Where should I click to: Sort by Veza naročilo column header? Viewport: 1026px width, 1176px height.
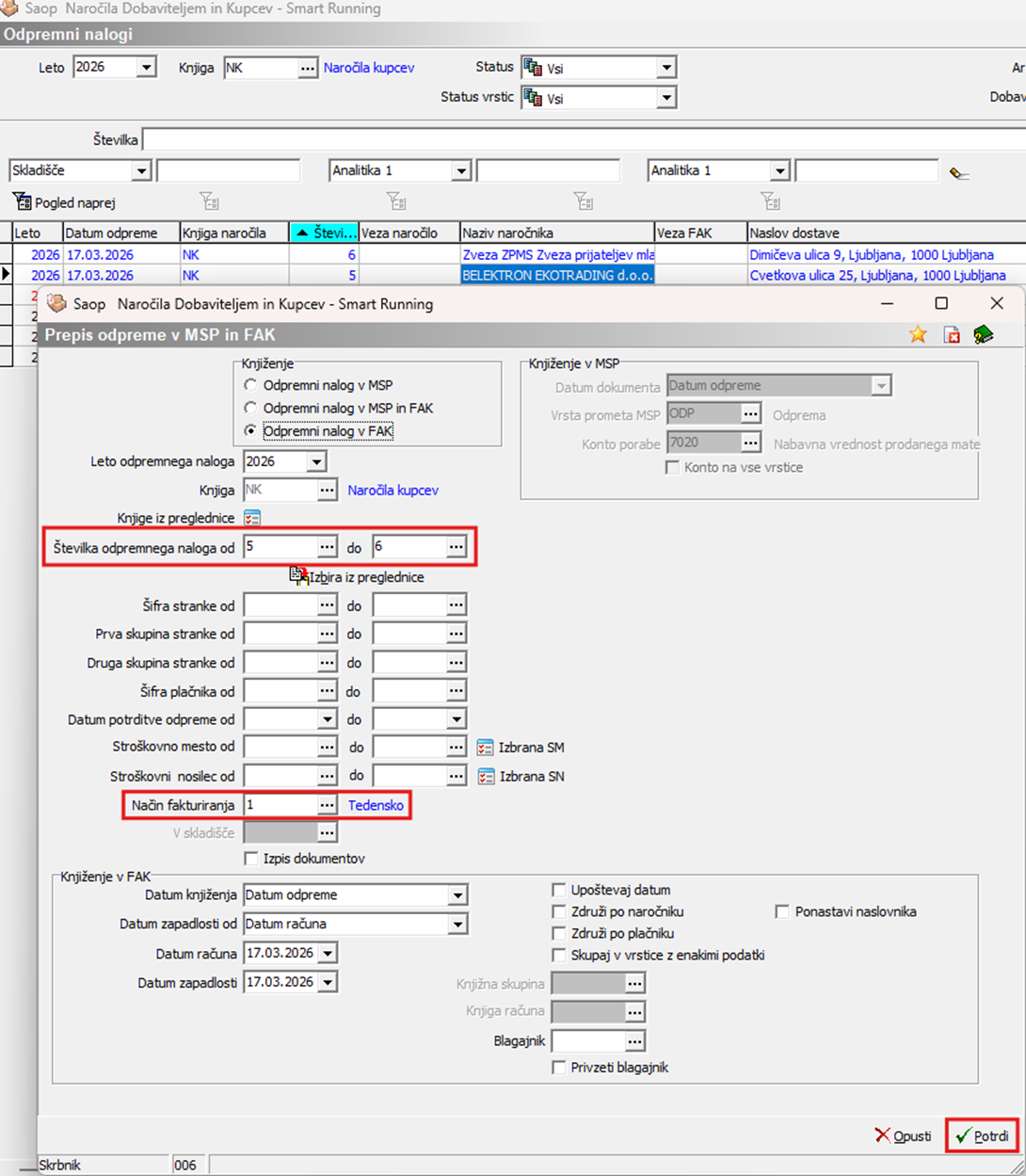click(409, 233)
